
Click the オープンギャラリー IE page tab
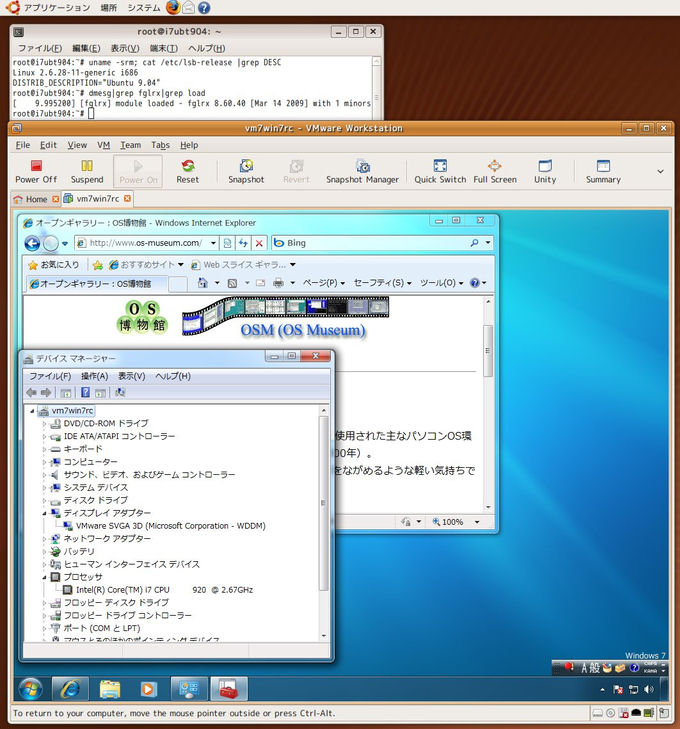coord(95,284)
